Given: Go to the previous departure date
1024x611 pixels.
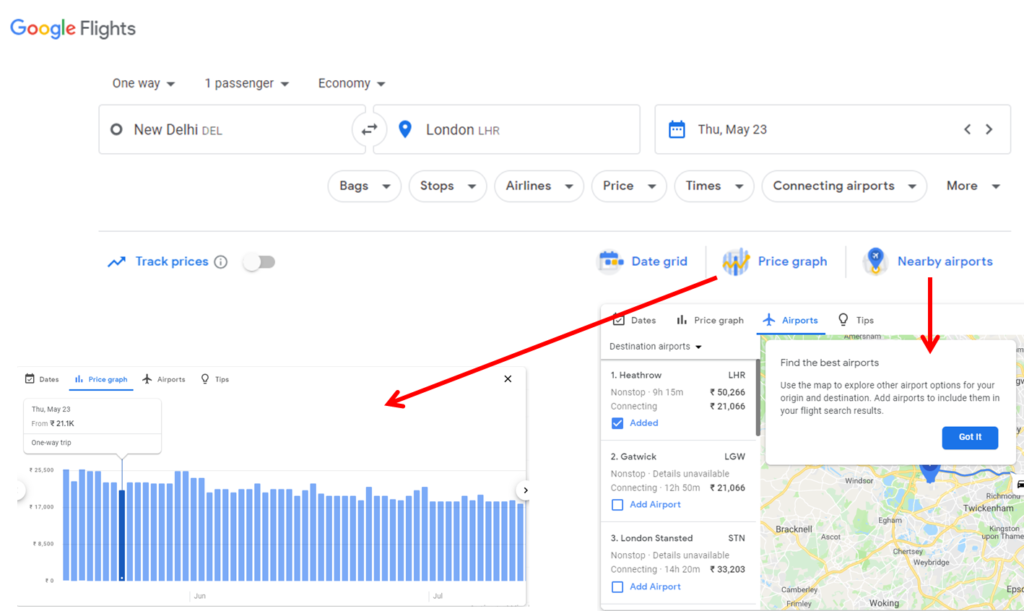Looking at the screenshot, I should (967, 129).
